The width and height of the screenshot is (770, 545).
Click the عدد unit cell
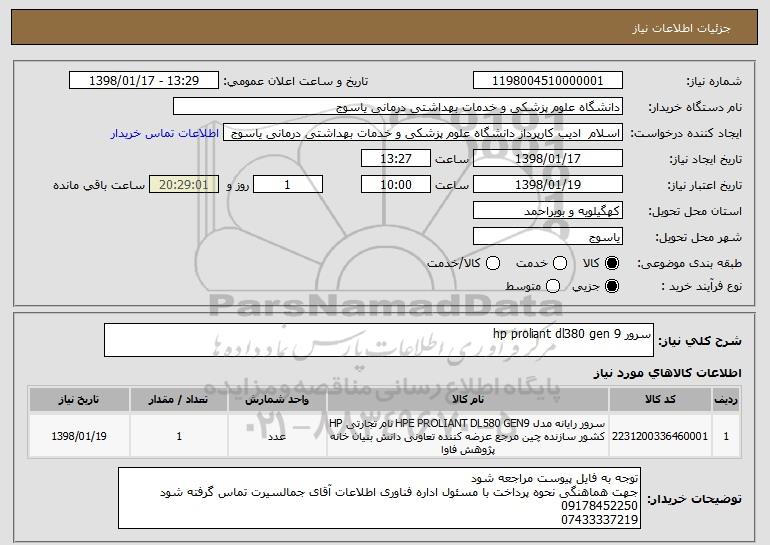click(x=277, y=436)
